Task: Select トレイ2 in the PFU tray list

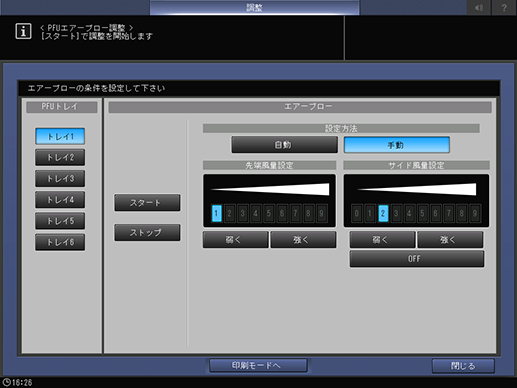Action: pos(60,157)
